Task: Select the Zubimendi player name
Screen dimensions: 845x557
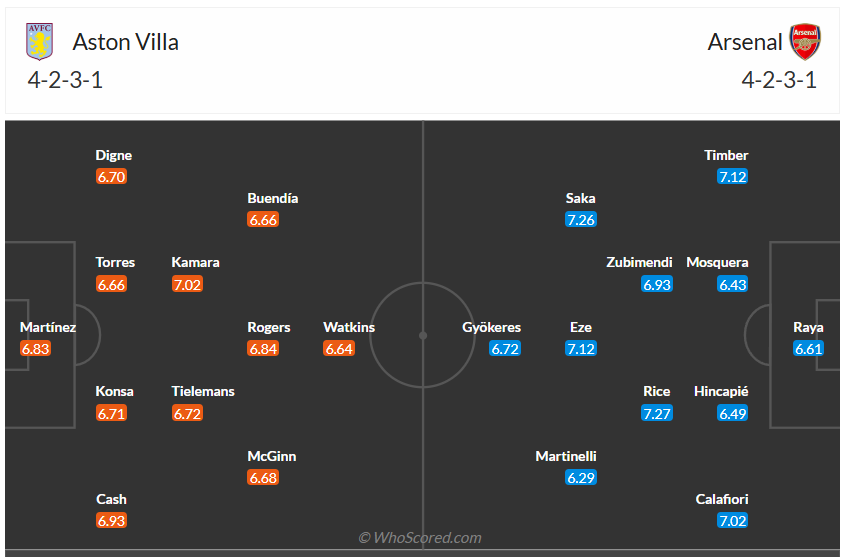Action: point(639,262)
